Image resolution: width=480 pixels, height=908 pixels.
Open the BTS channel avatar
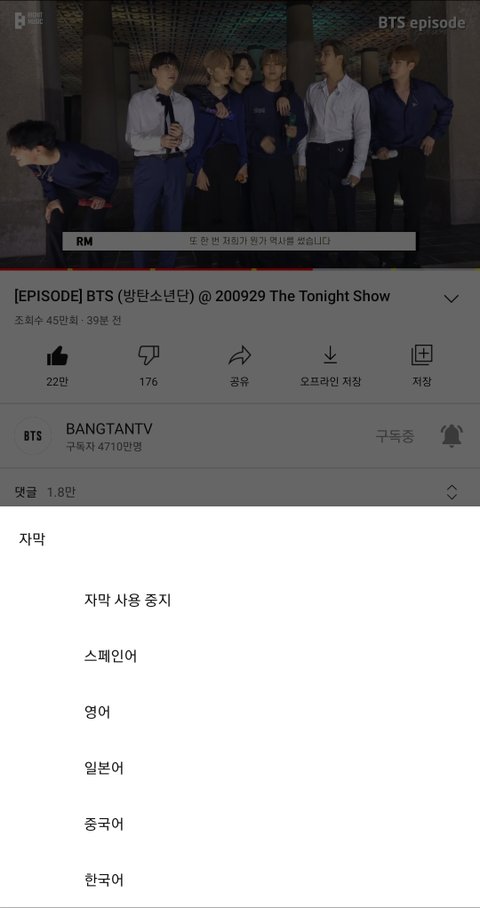[32, 435]
